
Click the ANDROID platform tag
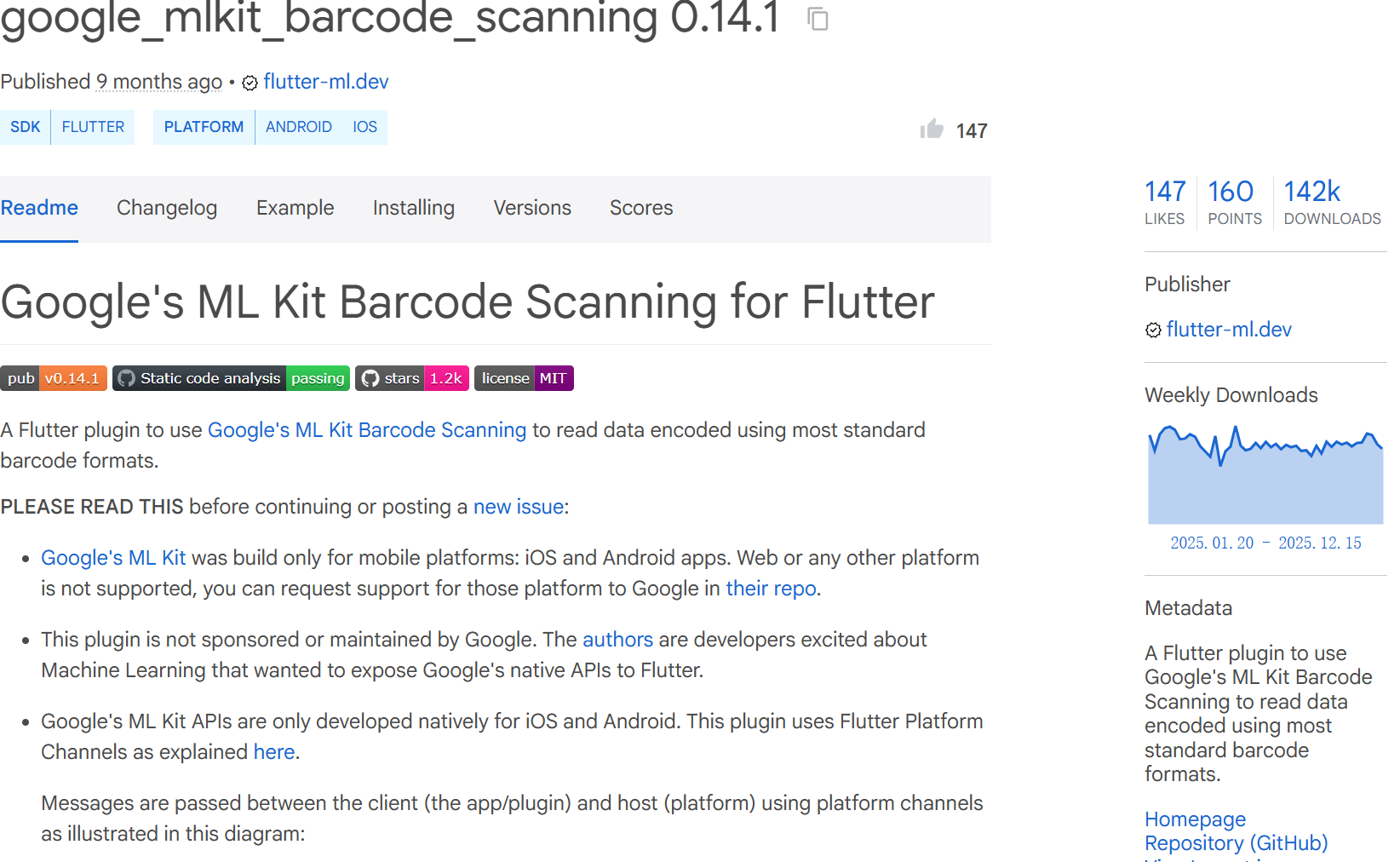pyautogui.click(x=298, y=127)
